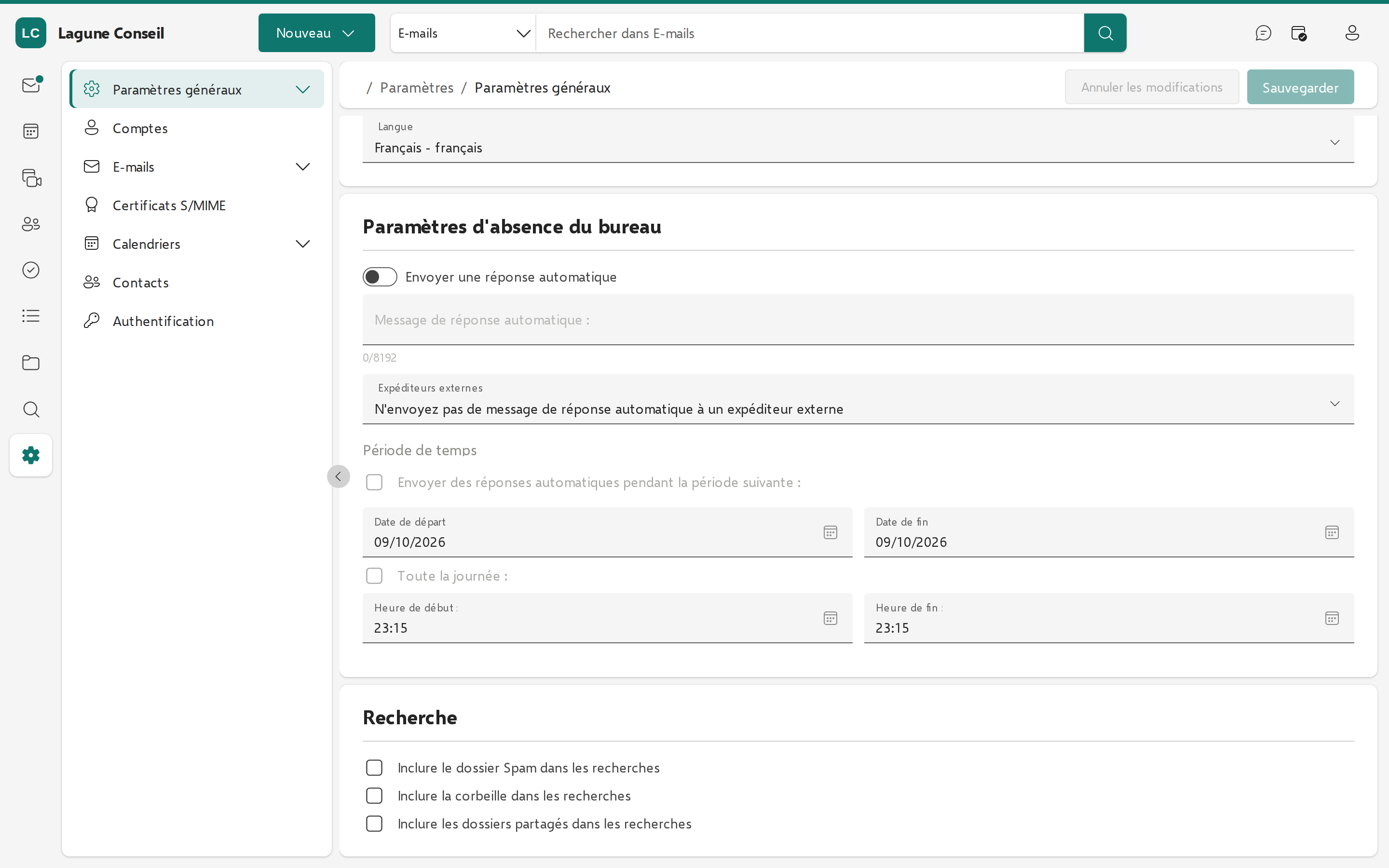
Task: Open the tasks checkmark module icon
Action: tap(31, 270)
